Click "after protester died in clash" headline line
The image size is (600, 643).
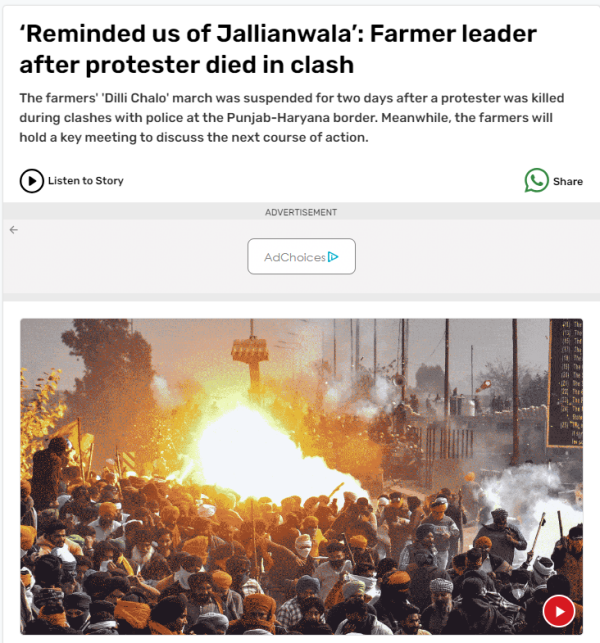coord(187,65)
